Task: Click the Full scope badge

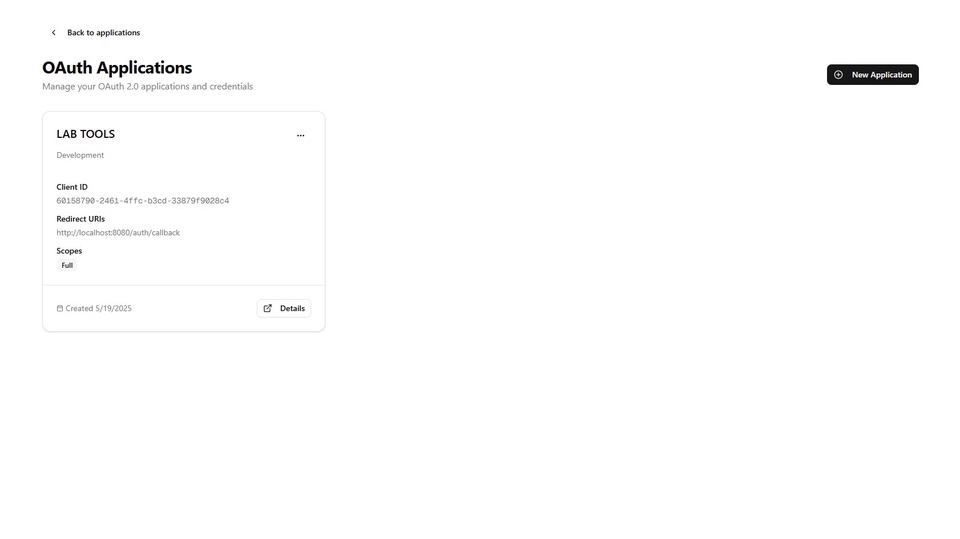Action: [67, 265]
